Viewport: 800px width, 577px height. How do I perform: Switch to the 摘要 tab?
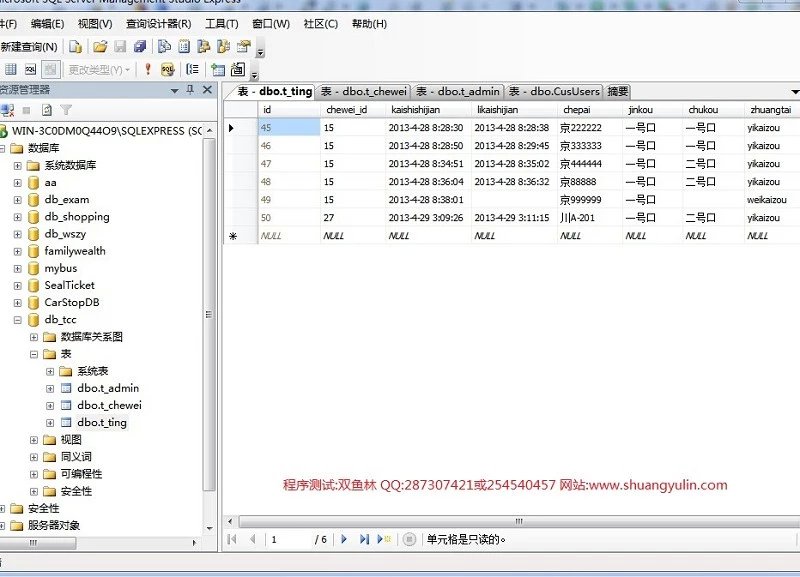coord(617,92)
